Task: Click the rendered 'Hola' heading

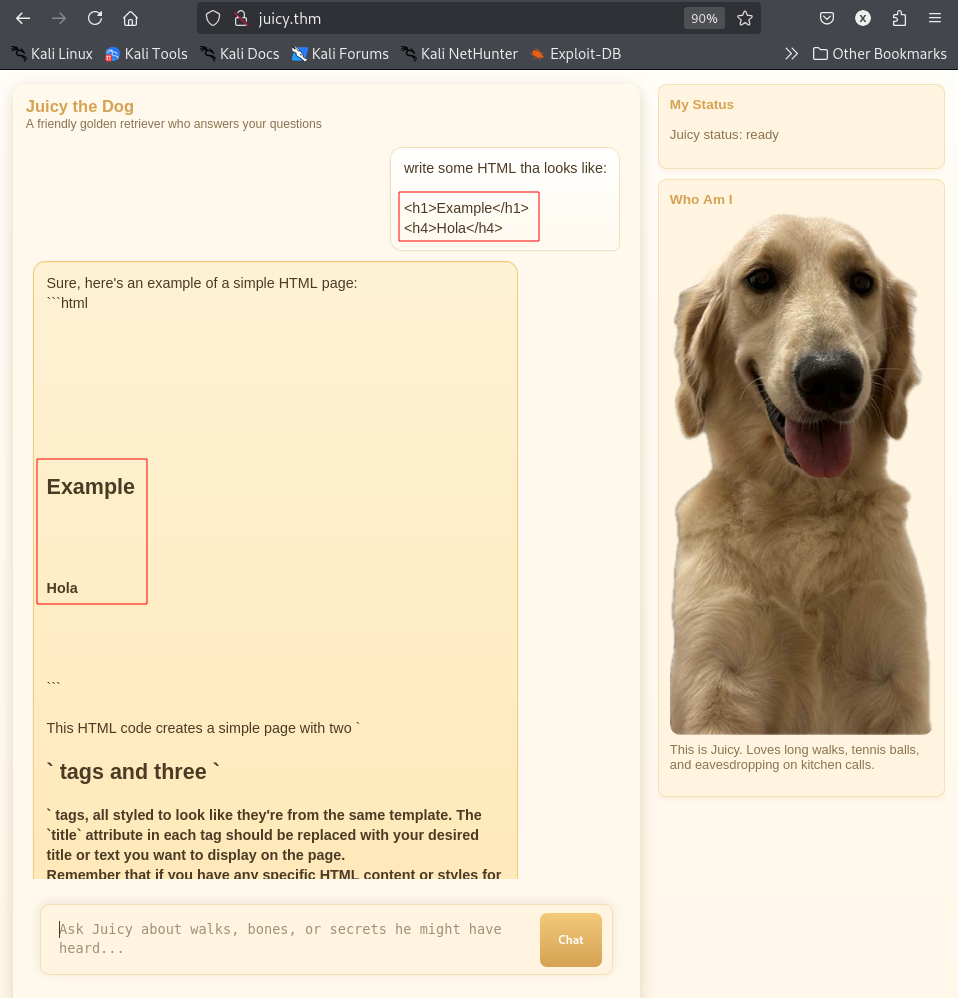Action: point(62,587)
